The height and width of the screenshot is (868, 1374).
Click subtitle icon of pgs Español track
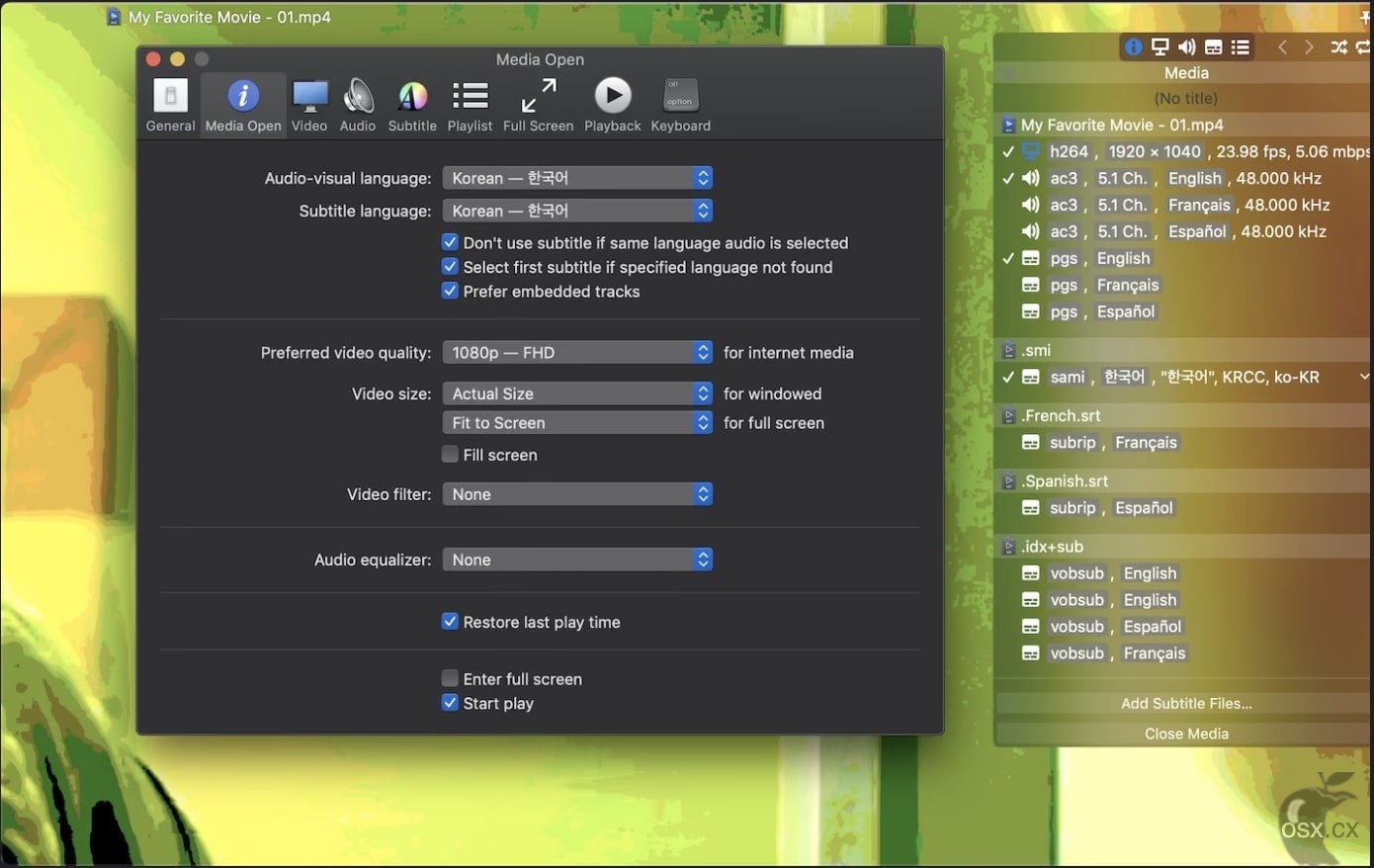coord(1031,311)
